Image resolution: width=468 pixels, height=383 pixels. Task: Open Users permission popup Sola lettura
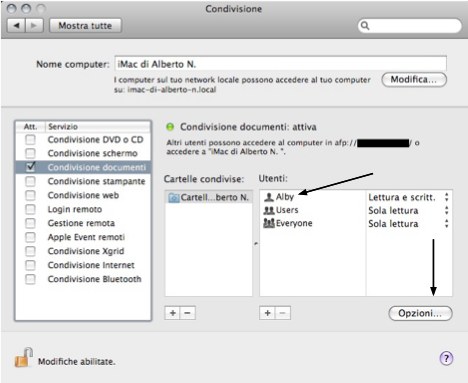pos(409,210)
